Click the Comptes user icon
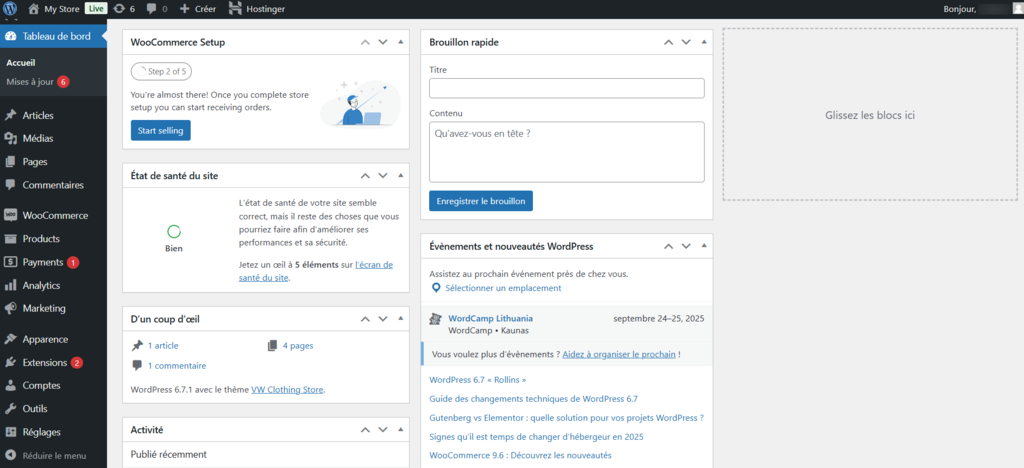This screenshot has height=468, width=1024. click(x=10, y=386)
